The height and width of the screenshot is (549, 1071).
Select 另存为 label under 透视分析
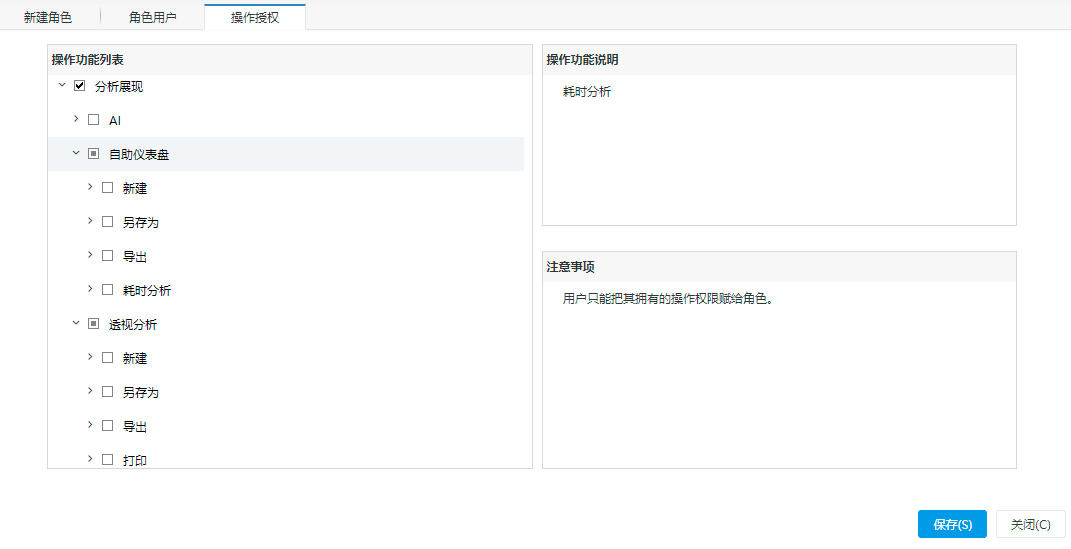pyautogui.click(x=141, y=393)
